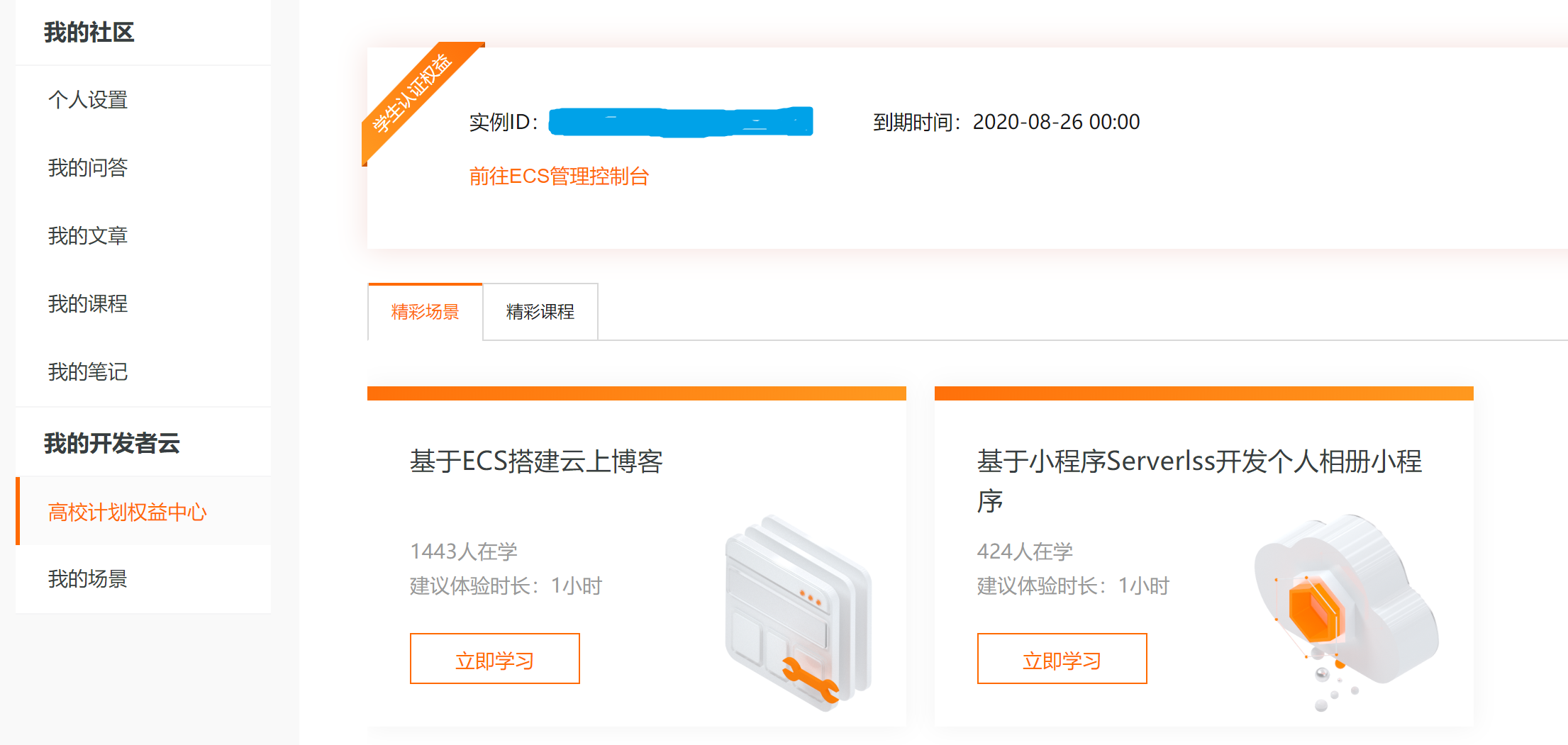
Task: Open 我的场景 from the sidebar
Action: [x=87, y=579]
